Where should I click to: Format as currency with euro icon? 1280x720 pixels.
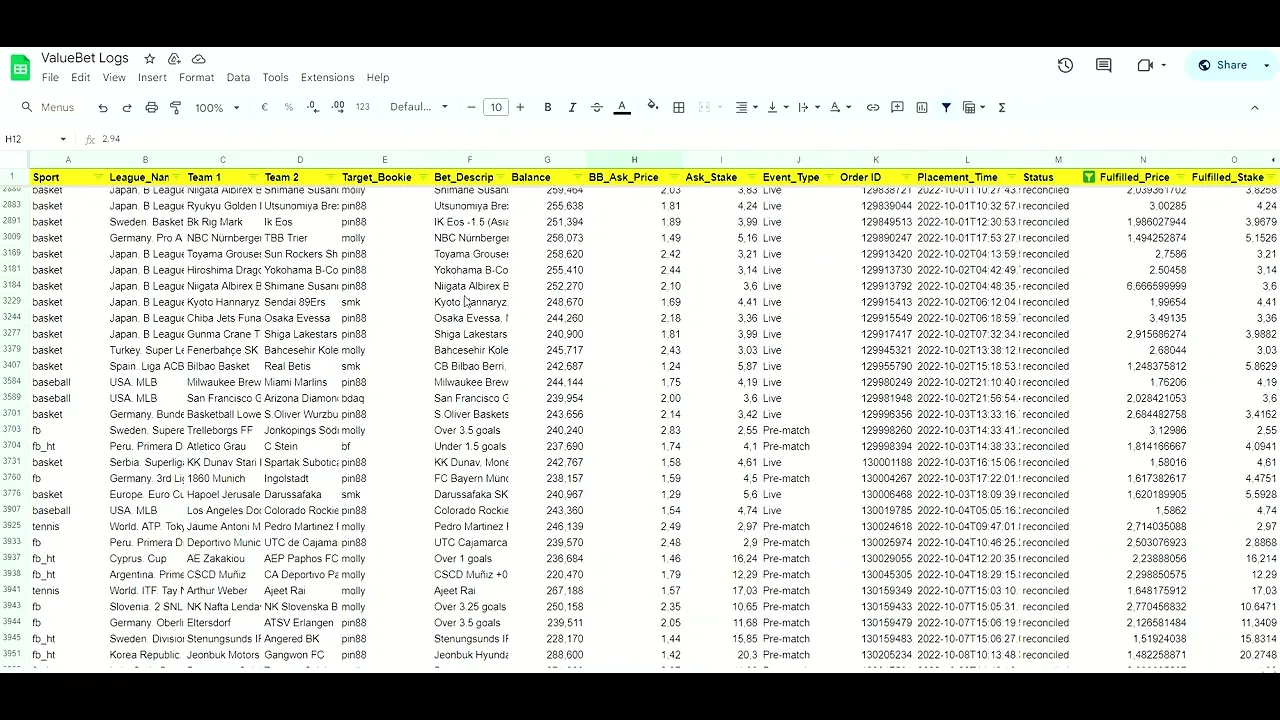click(265, 107)
